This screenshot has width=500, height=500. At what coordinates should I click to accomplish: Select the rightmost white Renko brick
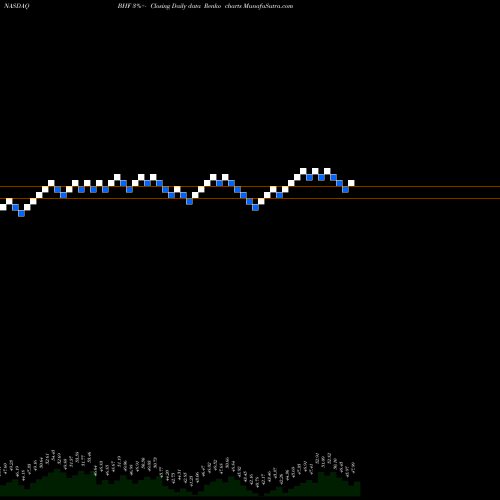(x=351, y=183)
